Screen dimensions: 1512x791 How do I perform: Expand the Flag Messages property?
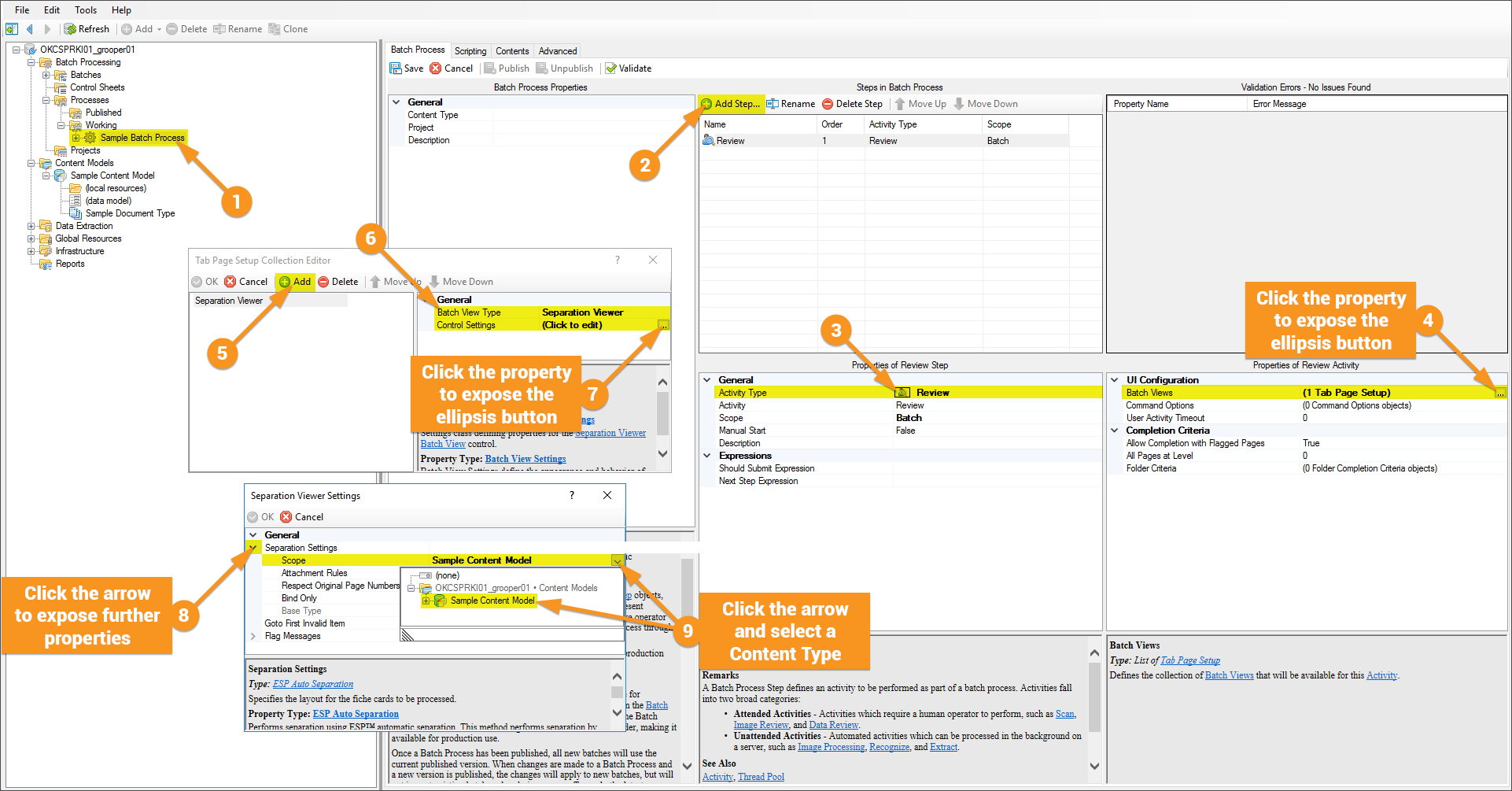pyautogui.click(x=253, y=636)
